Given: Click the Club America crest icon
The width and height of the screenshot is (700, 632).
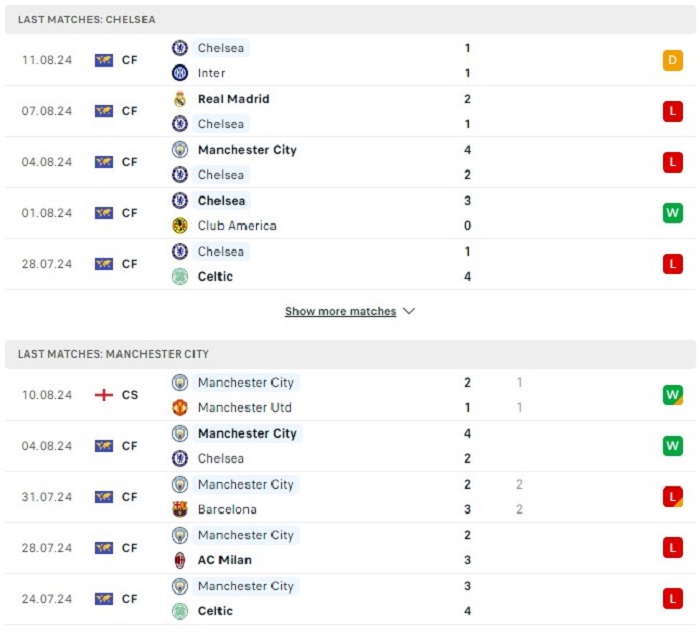Looking at the screenshot, I should tap(179, 225).
